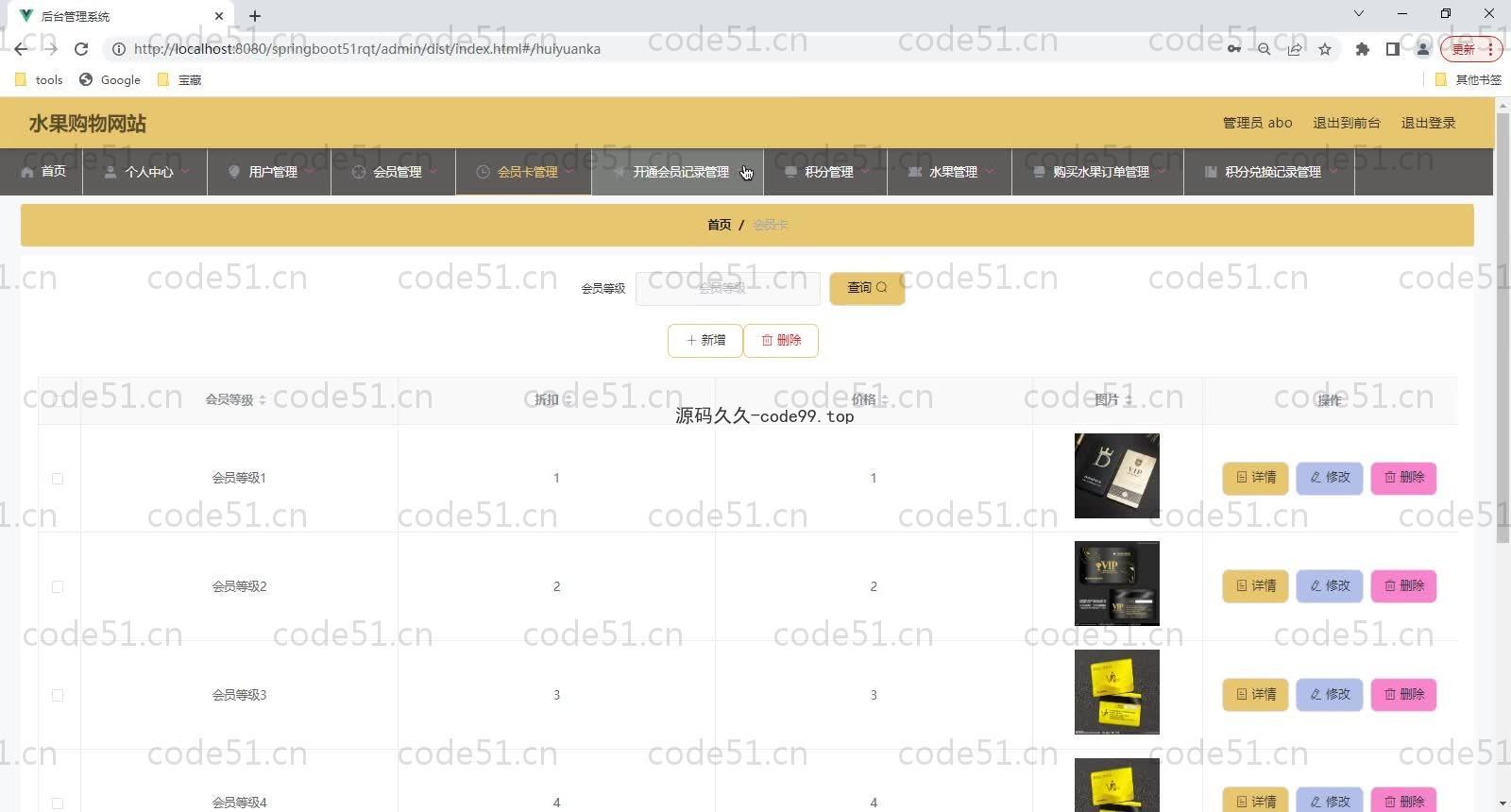Open 详情 for row 会员等级1
Image resolution: width=1511 pixels, height=812 pixels.
click(1255, 478)
